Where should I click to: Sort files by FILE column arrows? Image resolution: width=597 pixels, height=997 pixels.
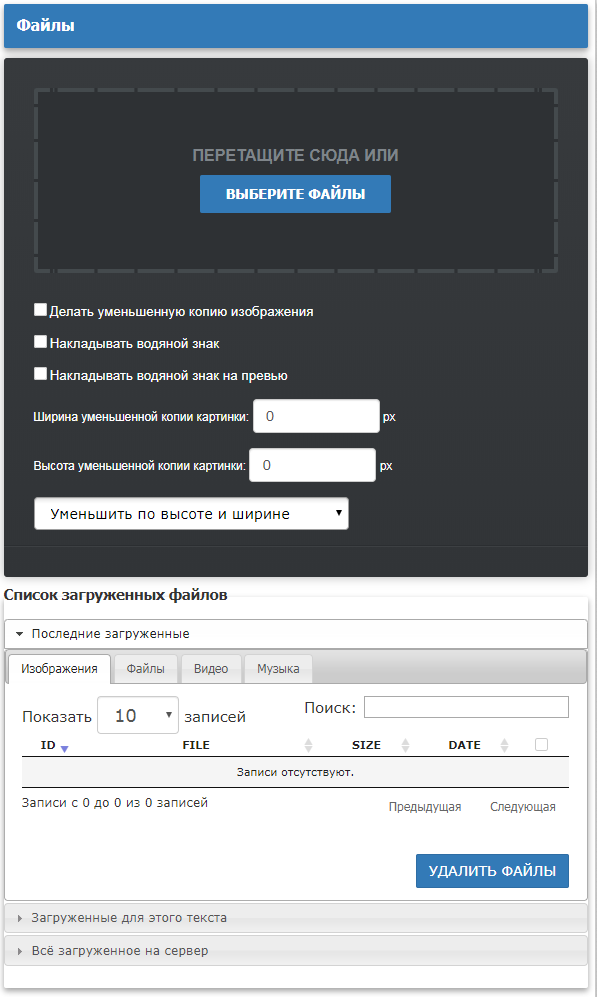[308, 745]
